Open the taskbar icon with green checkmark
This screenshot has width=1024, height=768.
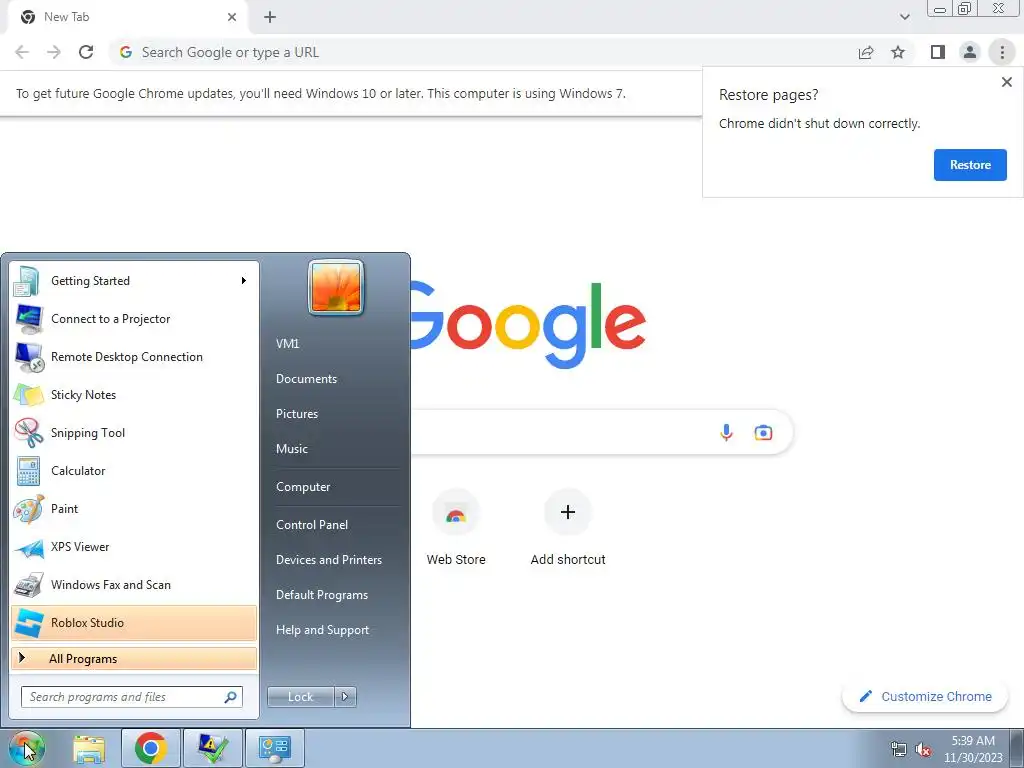(x=212, y=748)
